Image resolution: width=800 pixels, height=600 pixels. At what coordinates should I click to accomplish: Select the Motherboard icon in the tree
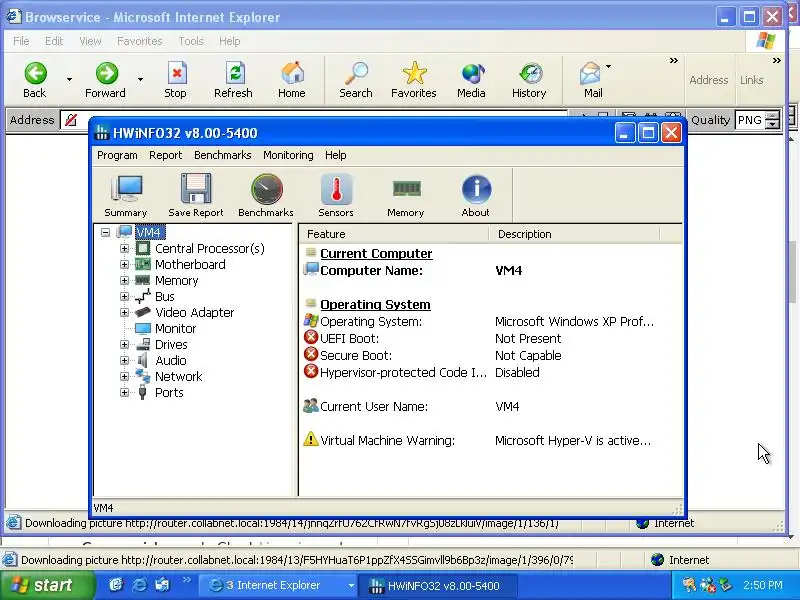143,264
